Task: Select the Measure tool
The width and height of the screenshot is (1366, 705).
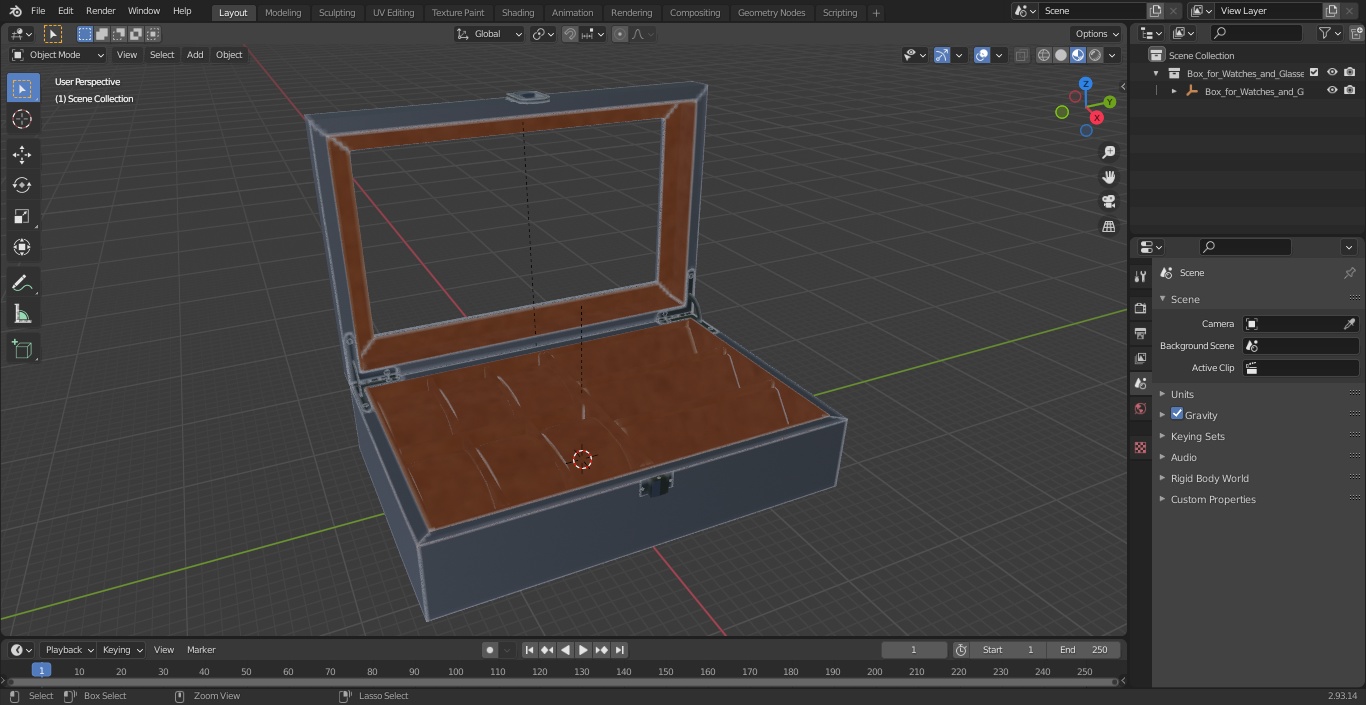Action: (22, 315)
